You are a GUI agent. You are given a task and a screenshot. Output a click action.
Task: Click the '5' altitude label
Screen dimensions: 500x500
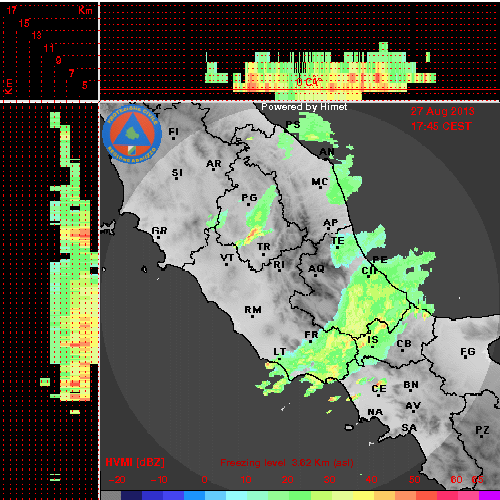tap(85, 85)
